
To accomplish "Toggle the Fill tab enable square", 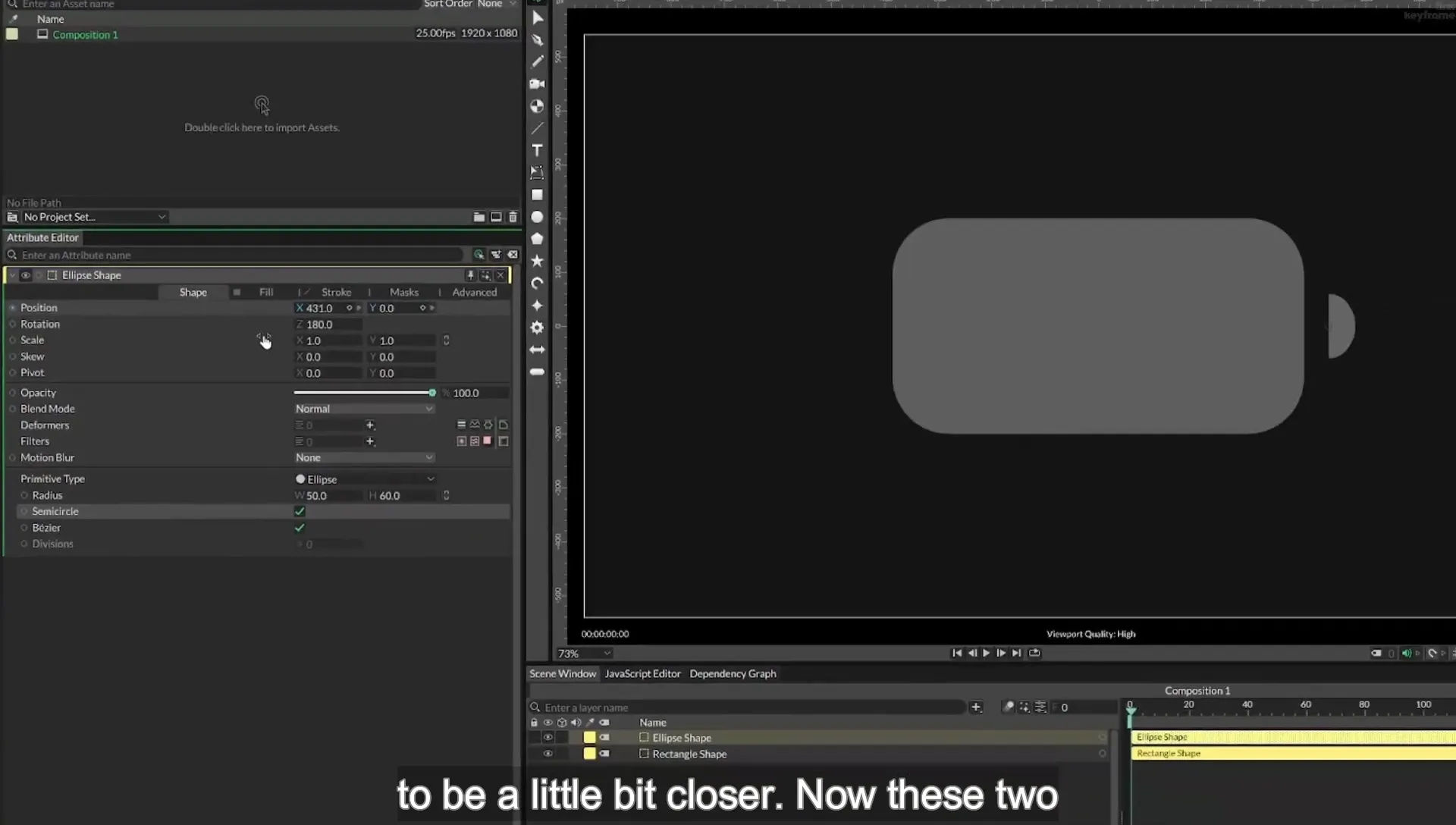I will click(x=237, y=292).
